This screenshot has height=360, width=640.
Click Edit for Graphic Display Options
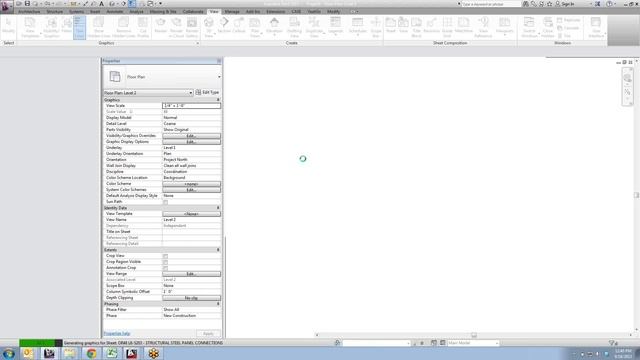tap(191, 142)
